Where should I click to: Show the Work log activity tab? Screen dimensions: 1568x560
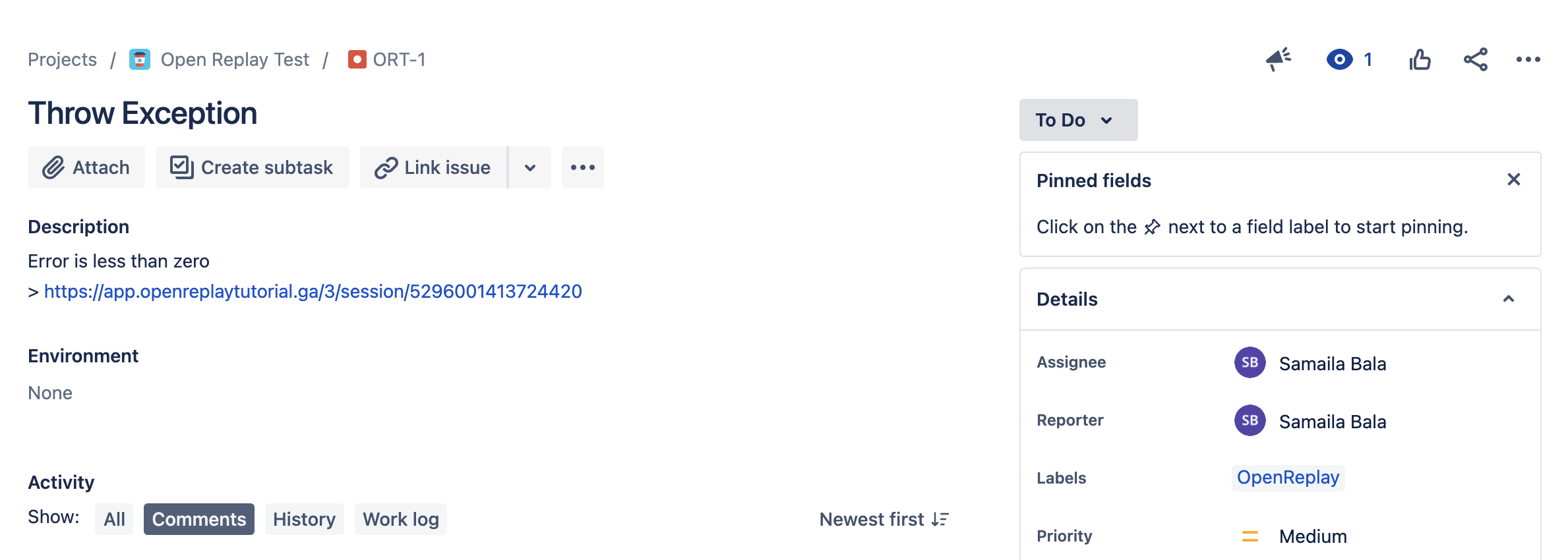click(401, 519)
